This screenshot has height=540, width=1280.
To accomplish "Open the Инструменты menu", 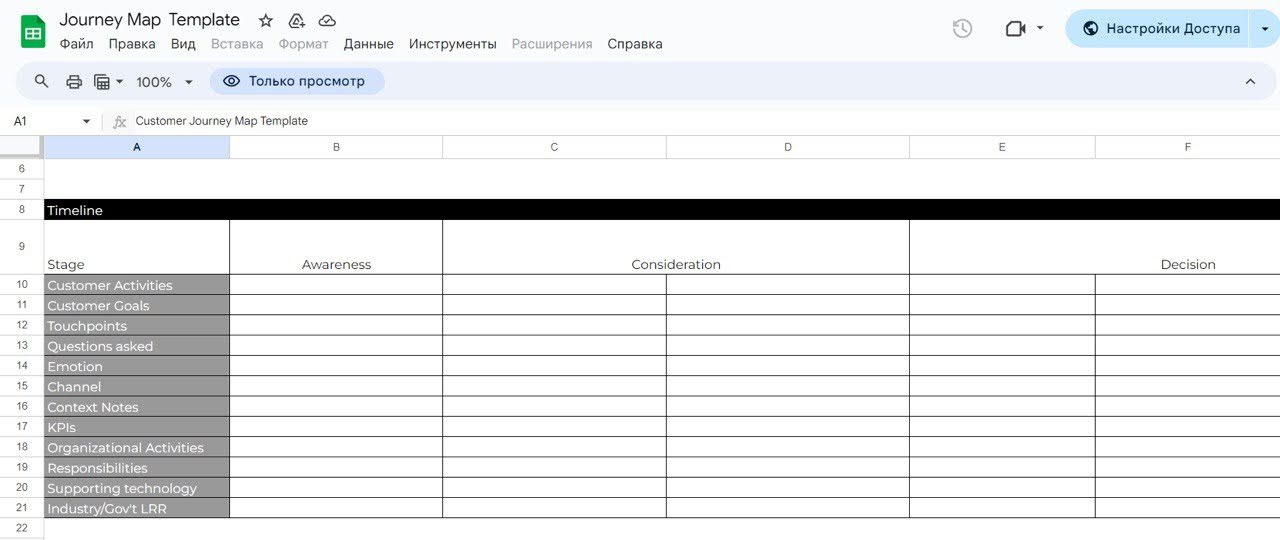I will pos(453,44).
